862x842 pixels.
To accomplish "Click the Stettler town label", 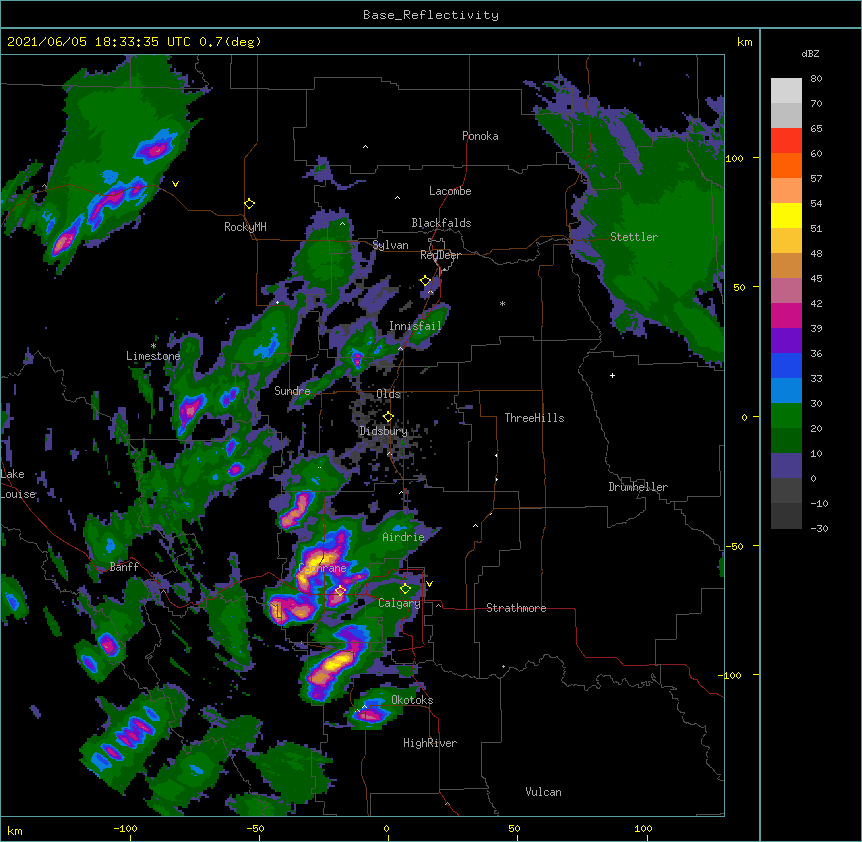I will click(634, 237).
